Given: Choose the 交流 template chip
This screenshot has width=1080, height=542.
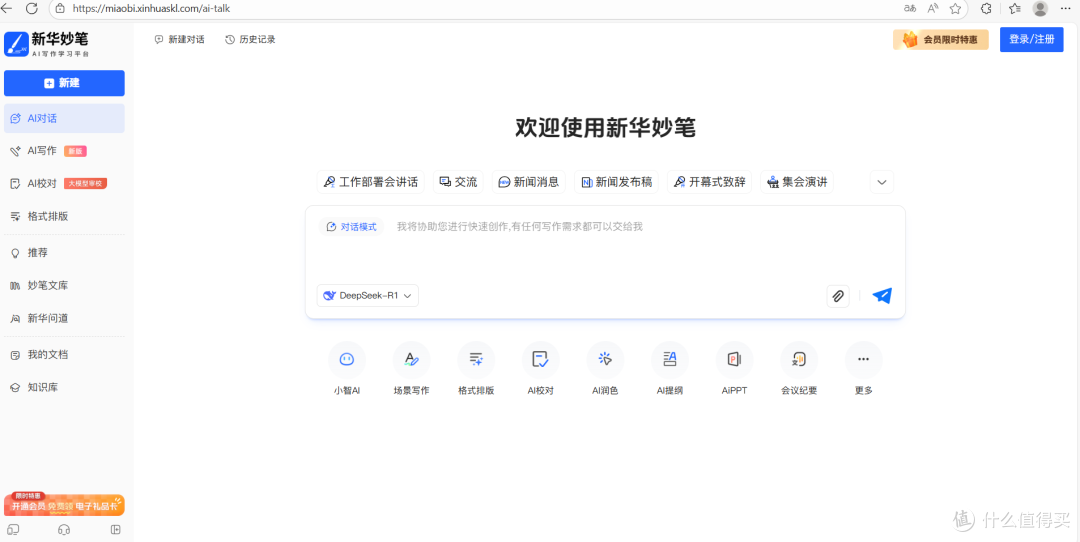Looking at the screenshot, I should [458, 182].
